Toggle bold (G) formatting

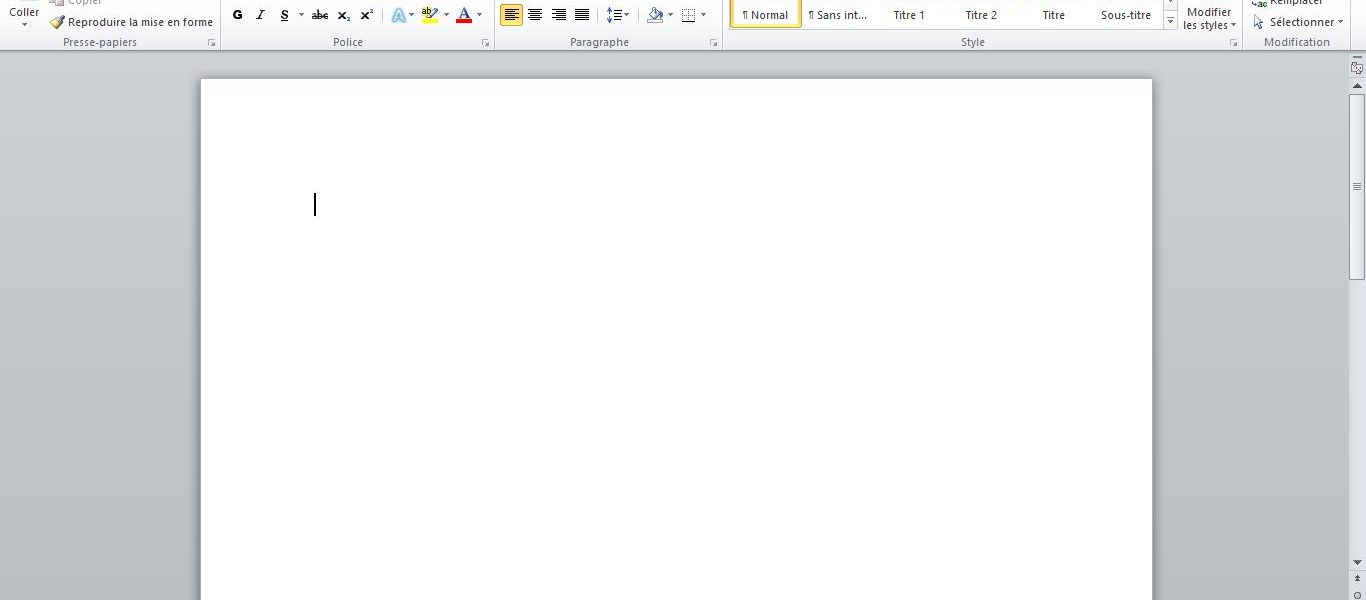(x=238, y=15)
